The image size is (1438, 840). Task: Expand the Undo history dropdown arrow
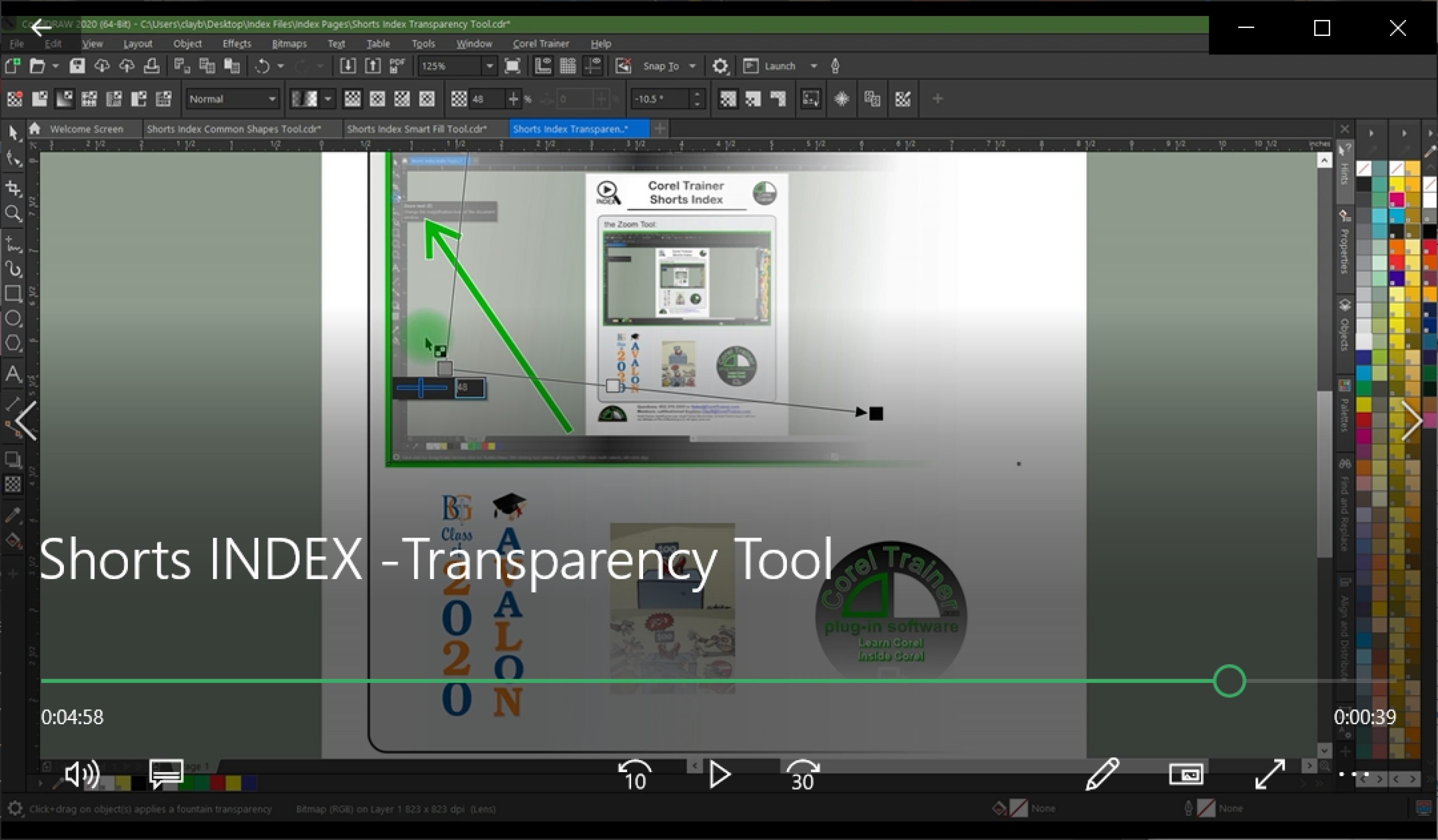click(280, 66)
